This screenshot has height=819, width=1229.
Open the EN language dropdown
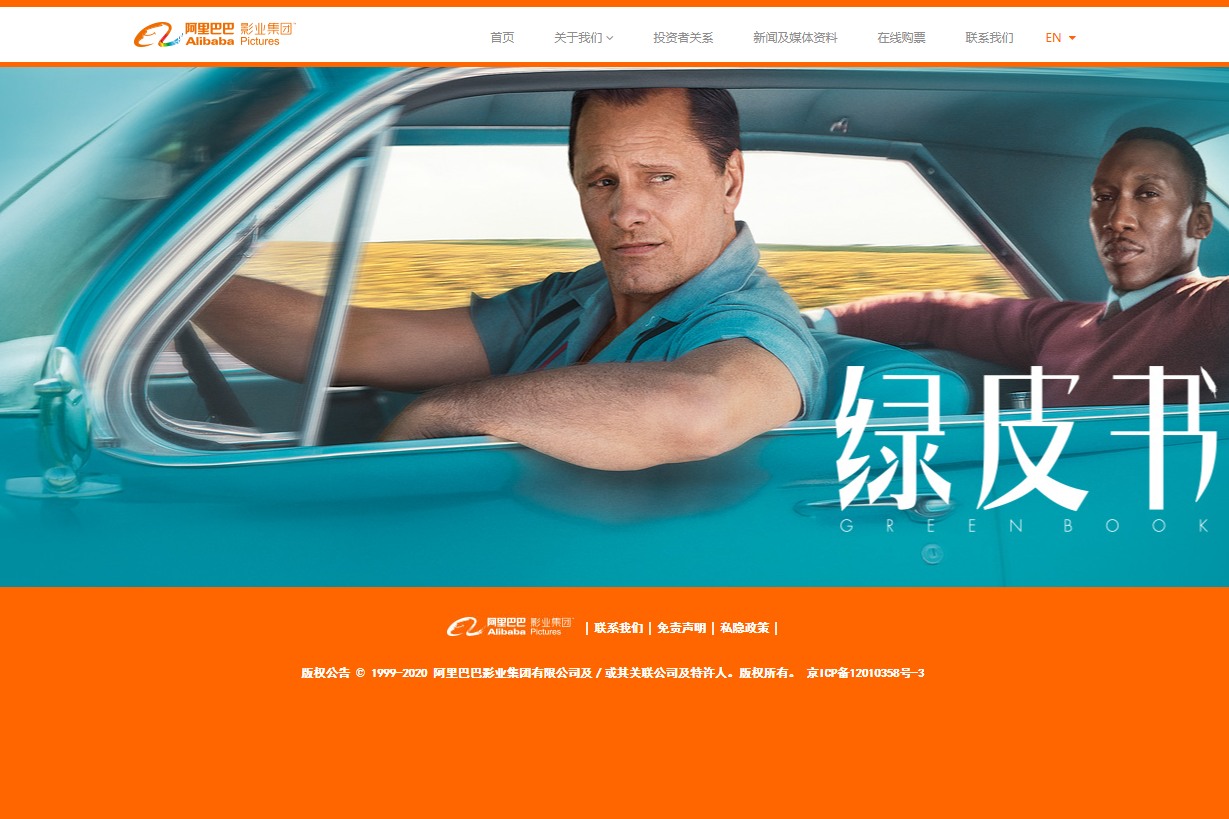point(1060,38)
